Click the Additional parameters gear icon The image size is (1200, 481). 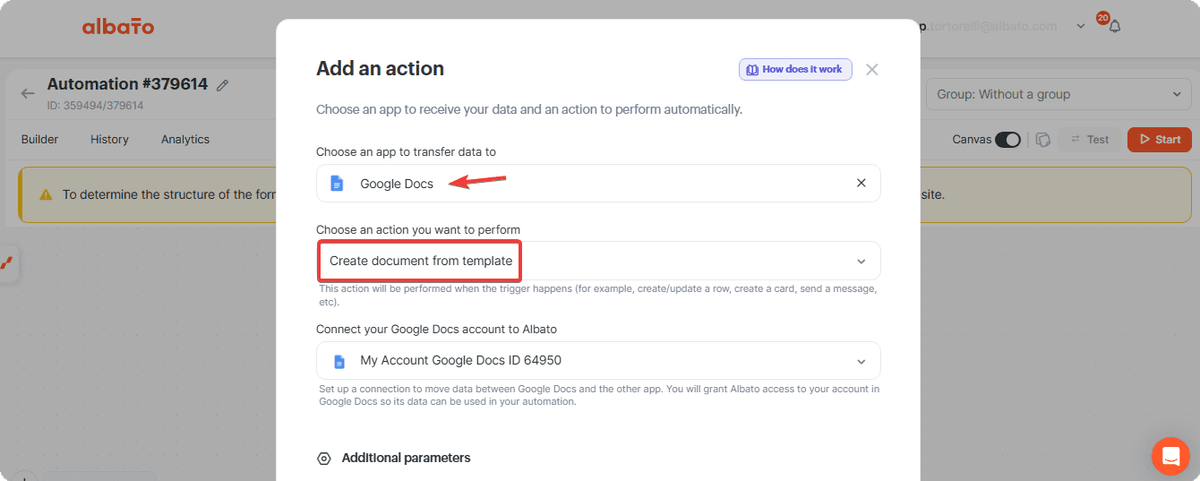pos(324,458)
